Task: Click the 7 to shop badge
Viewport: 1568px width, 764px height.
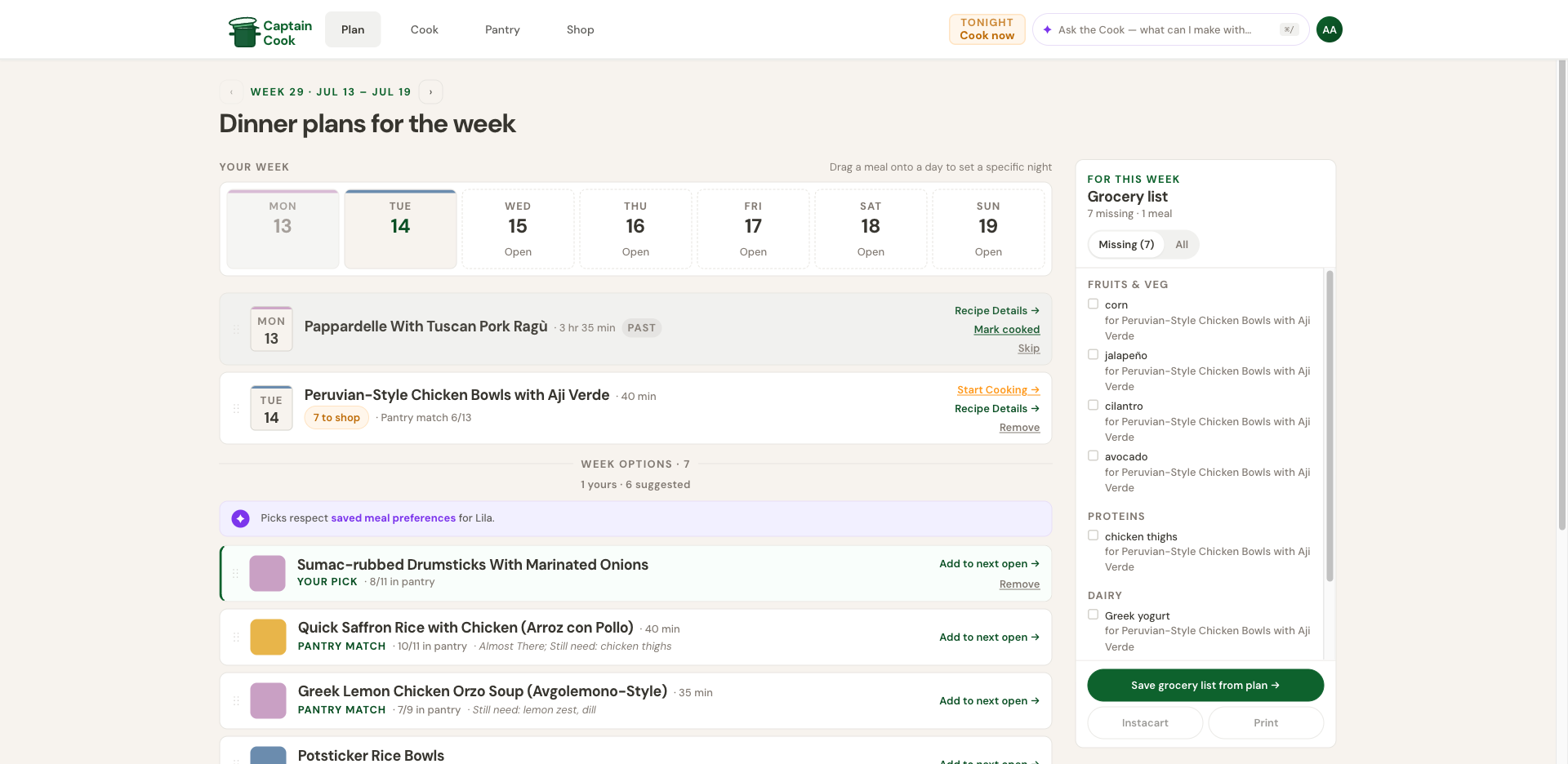Action: coord(336,418)
